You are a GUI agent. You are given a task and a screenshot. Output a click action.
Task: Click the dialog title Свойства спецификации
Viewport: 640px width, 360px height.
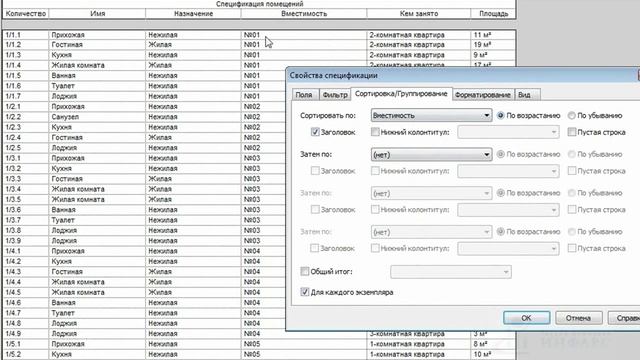coord(333,76)
